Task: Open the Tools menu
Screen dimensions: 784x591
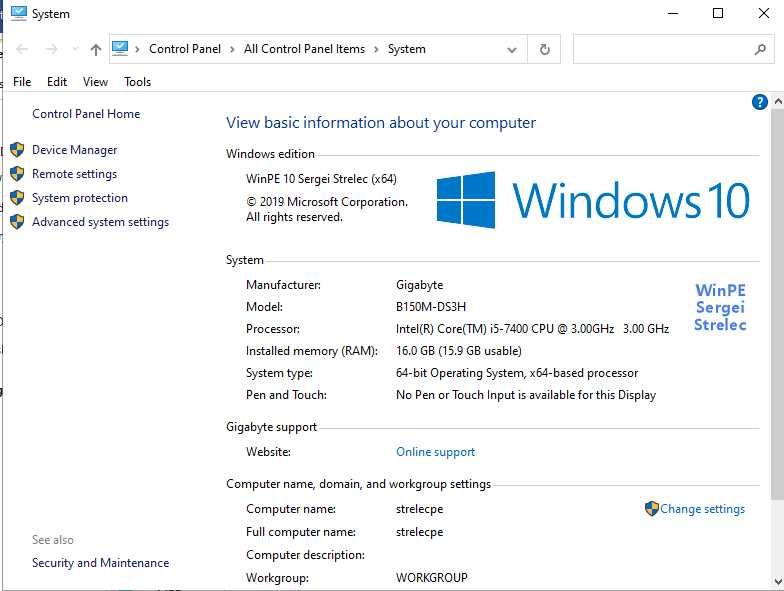Action: tap(137, 82)
